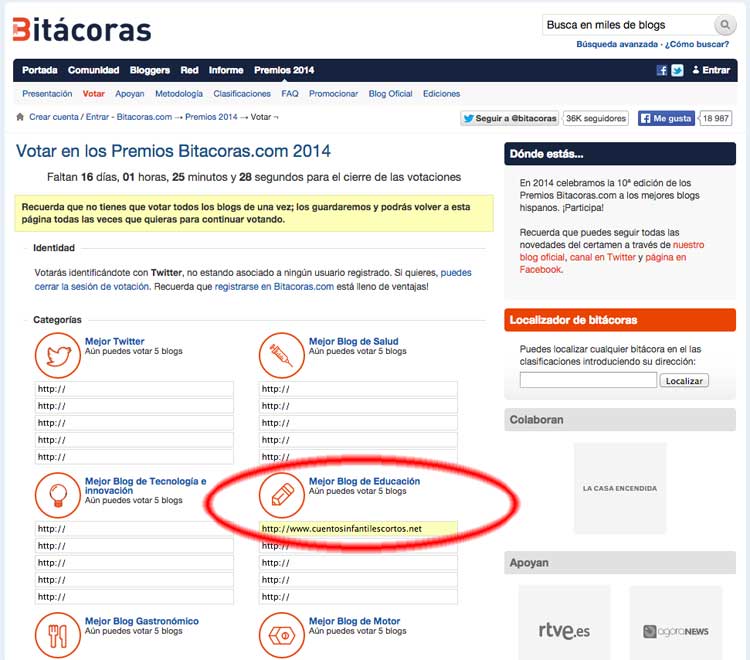
Task: Open the rtve.es sponsor logo
Action: click(564, 631)
